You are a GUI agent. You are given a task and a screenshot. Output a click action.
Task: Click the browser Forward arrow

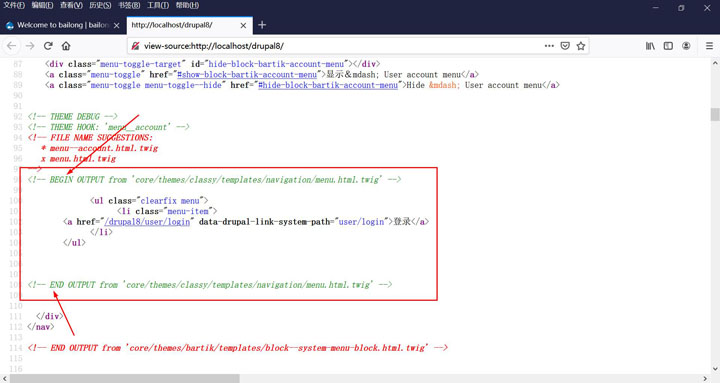tap(30, 46)
